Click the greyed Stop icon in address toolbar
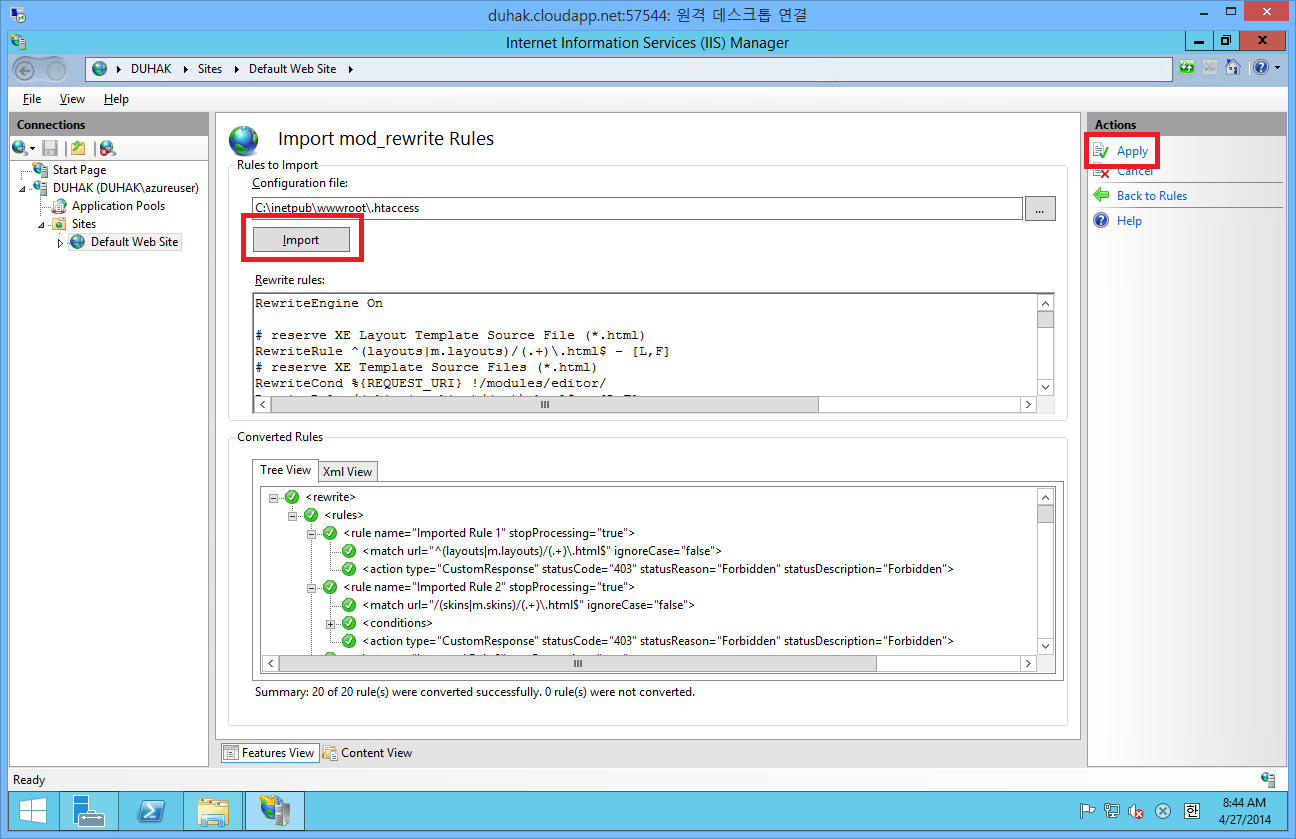 (1210, 68)
